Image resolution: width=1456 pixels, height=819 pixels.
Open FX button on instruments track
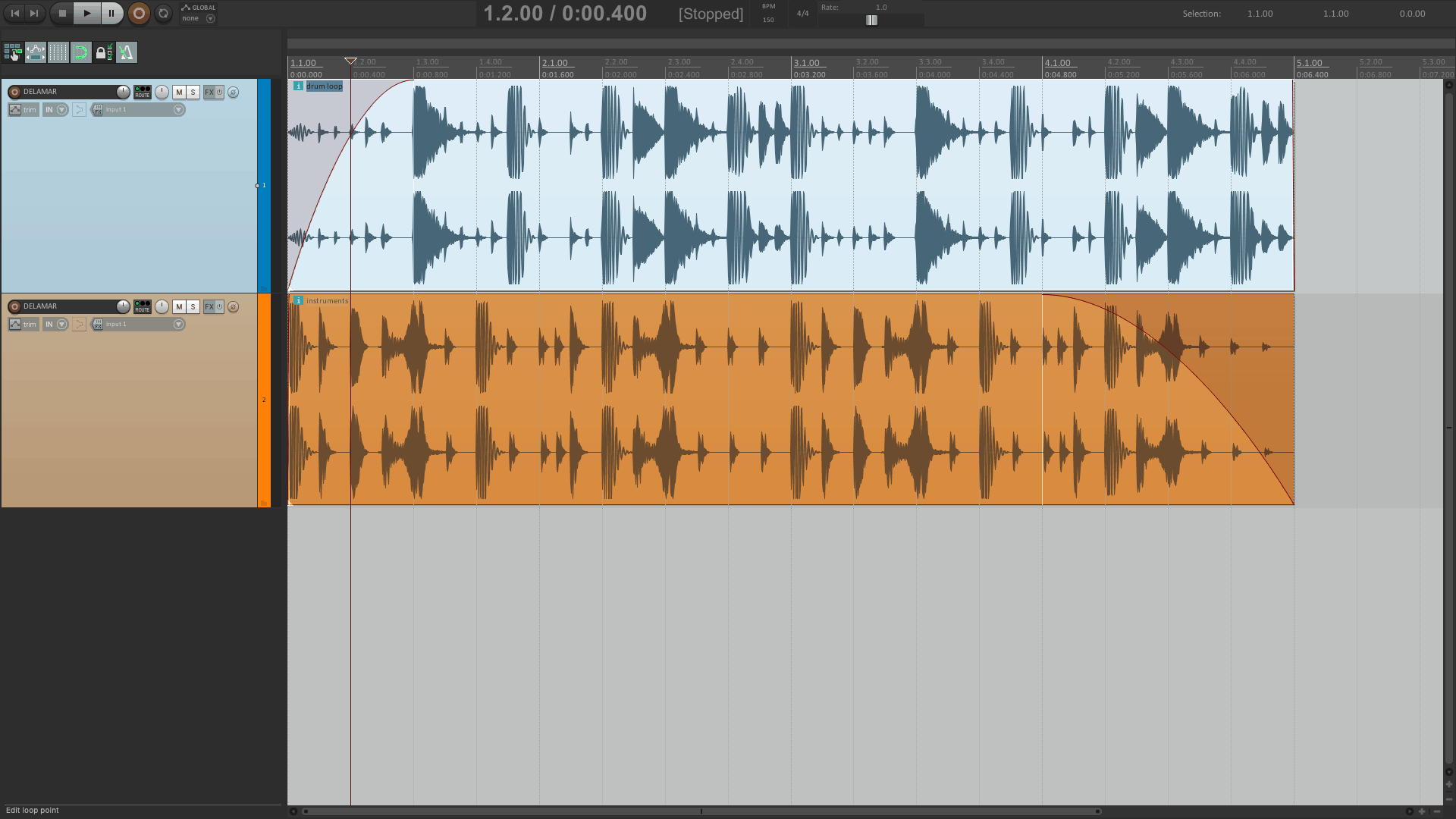coord(209,306)
